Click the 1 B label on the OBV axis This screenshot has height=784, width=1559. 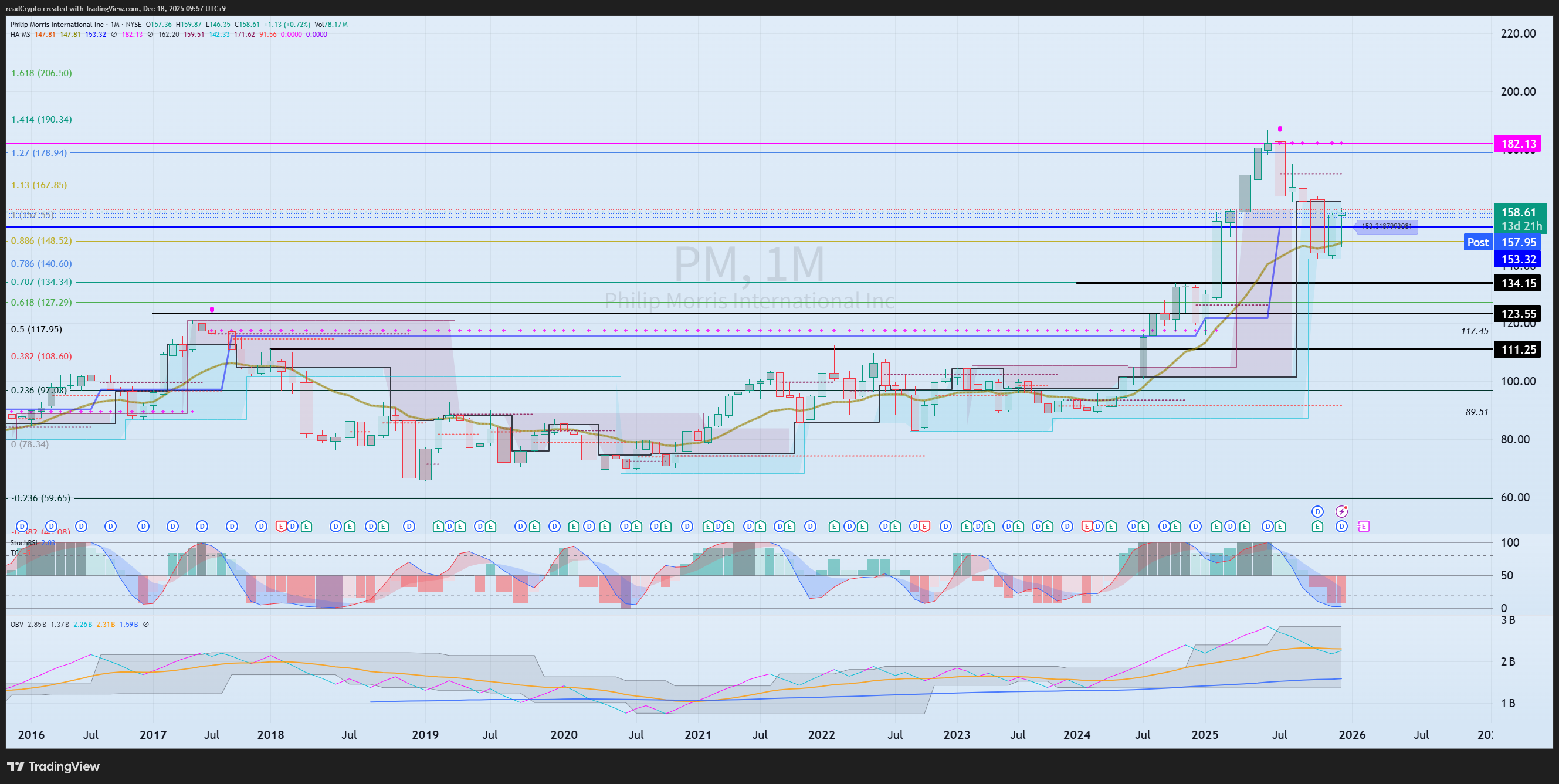click(x=1507, y=703)
